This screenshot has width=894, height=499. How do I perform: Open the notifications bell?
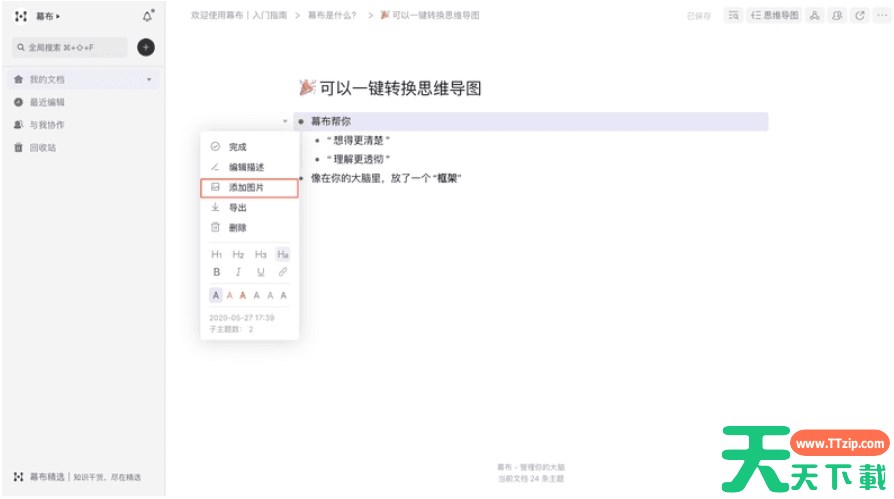(148, 17)
